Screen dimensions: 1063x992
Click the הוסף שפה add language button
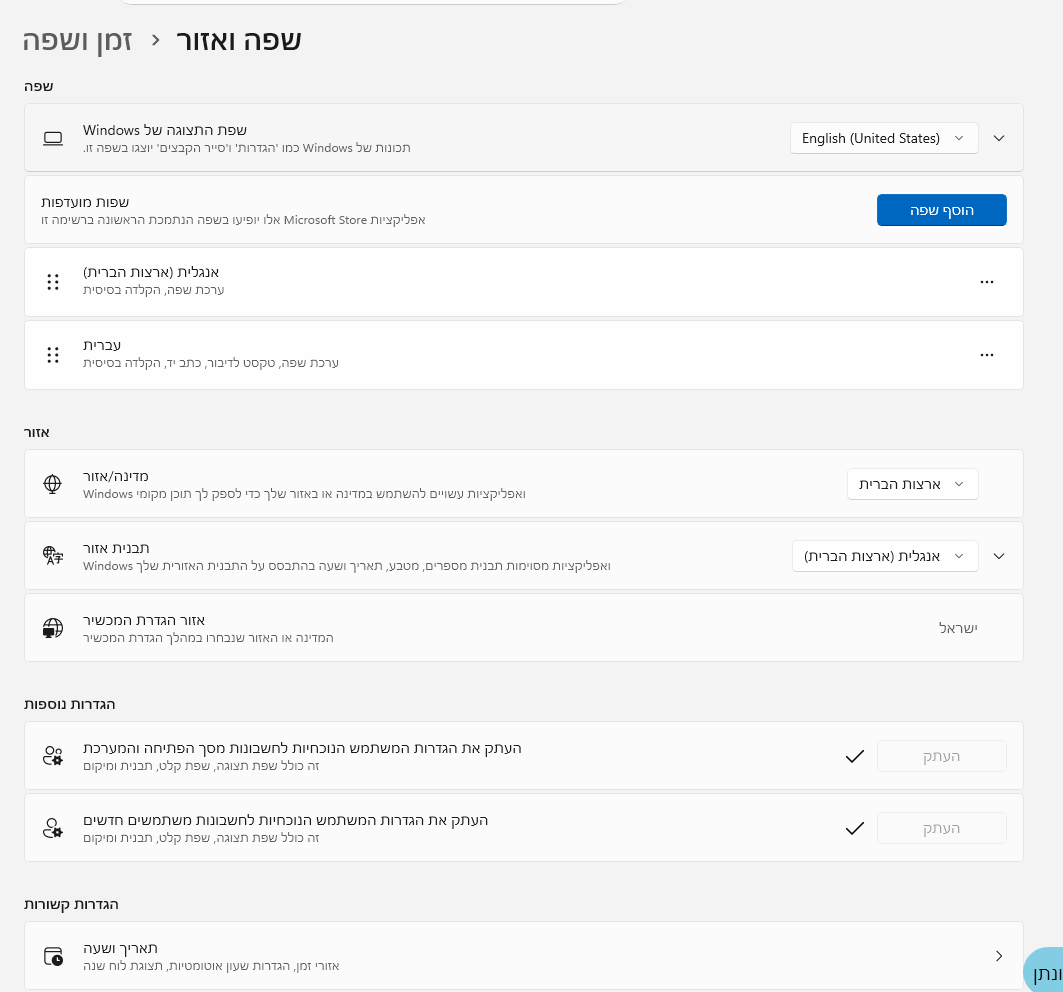(941, 210)
